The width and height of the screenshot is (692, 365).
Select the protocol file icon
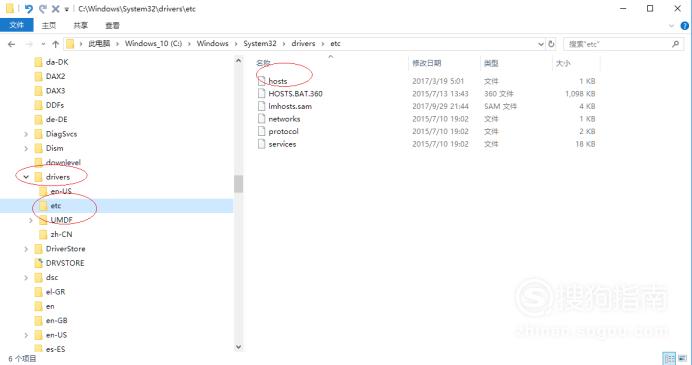coord(262,132)
